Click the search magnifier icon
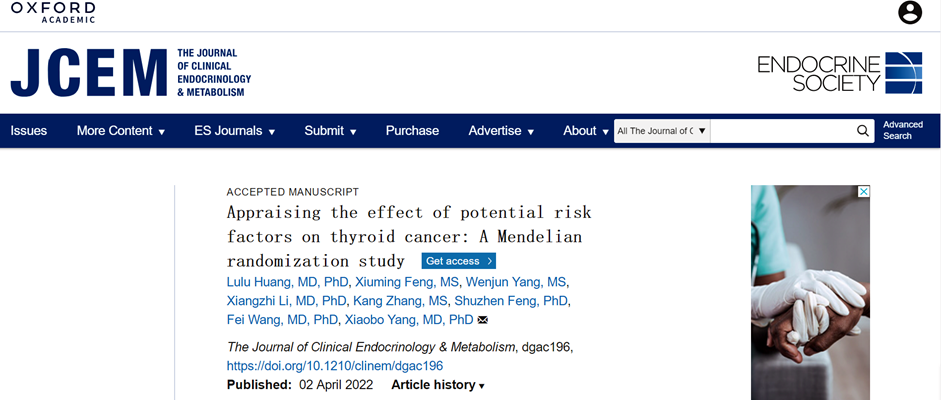941x400 pixels. (x=864, y=130)
